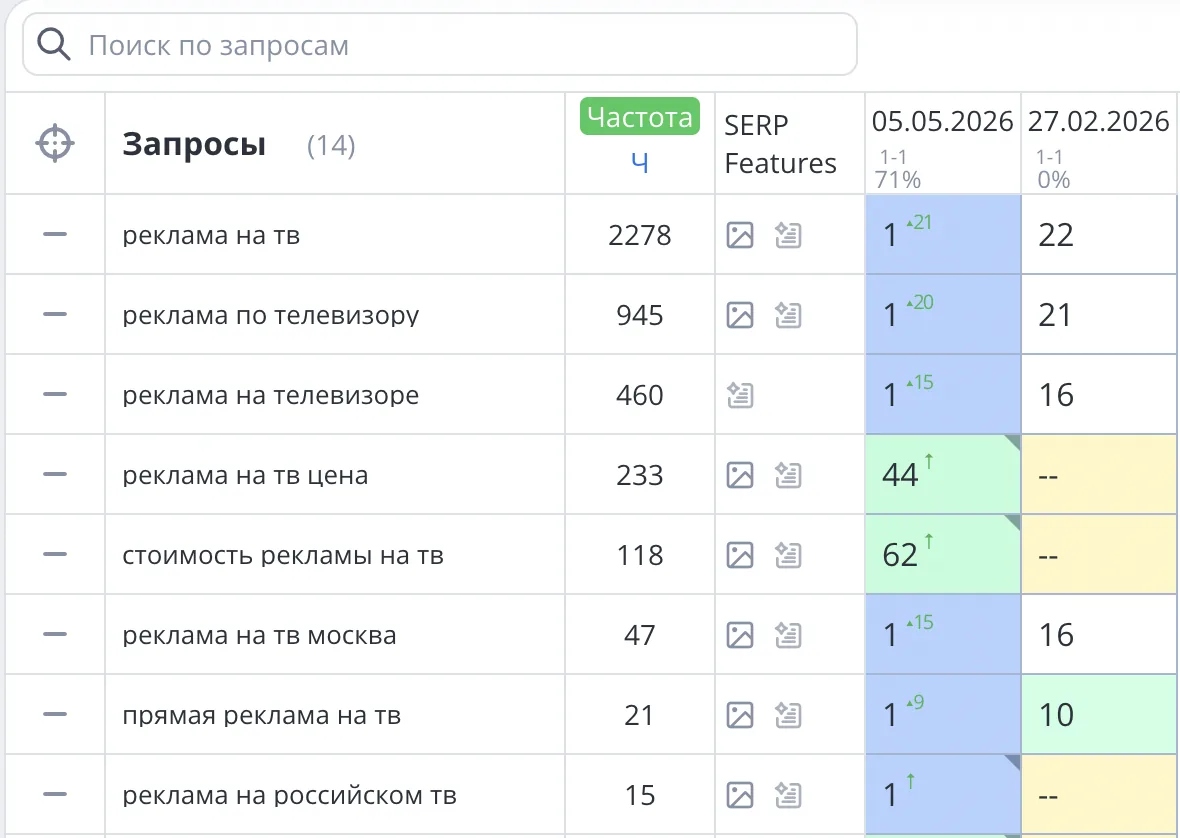Open 05.05.2026 position cell for 'реклама на тв'
This screenshot has width=1180, height=838.
point(943,234)
